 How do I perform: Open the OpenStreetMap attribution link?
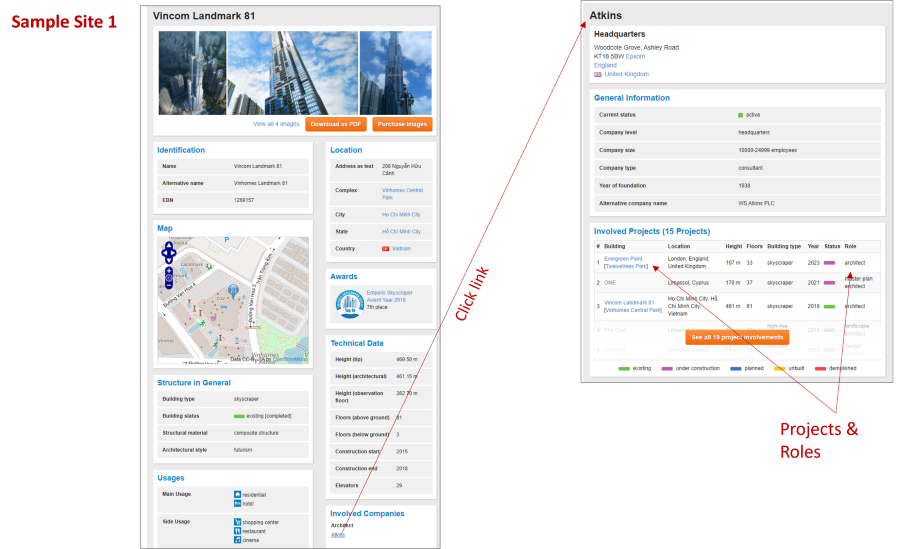coord(289,359)
